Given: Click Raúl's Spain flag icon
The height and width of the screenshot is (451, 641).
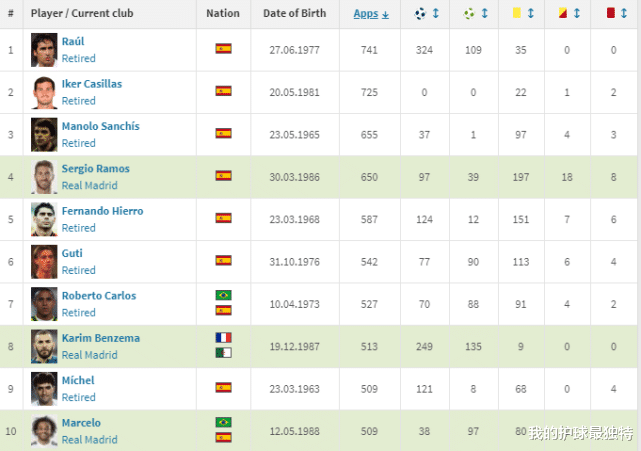Looking at the screenshot, I should [x=223, y=48].
